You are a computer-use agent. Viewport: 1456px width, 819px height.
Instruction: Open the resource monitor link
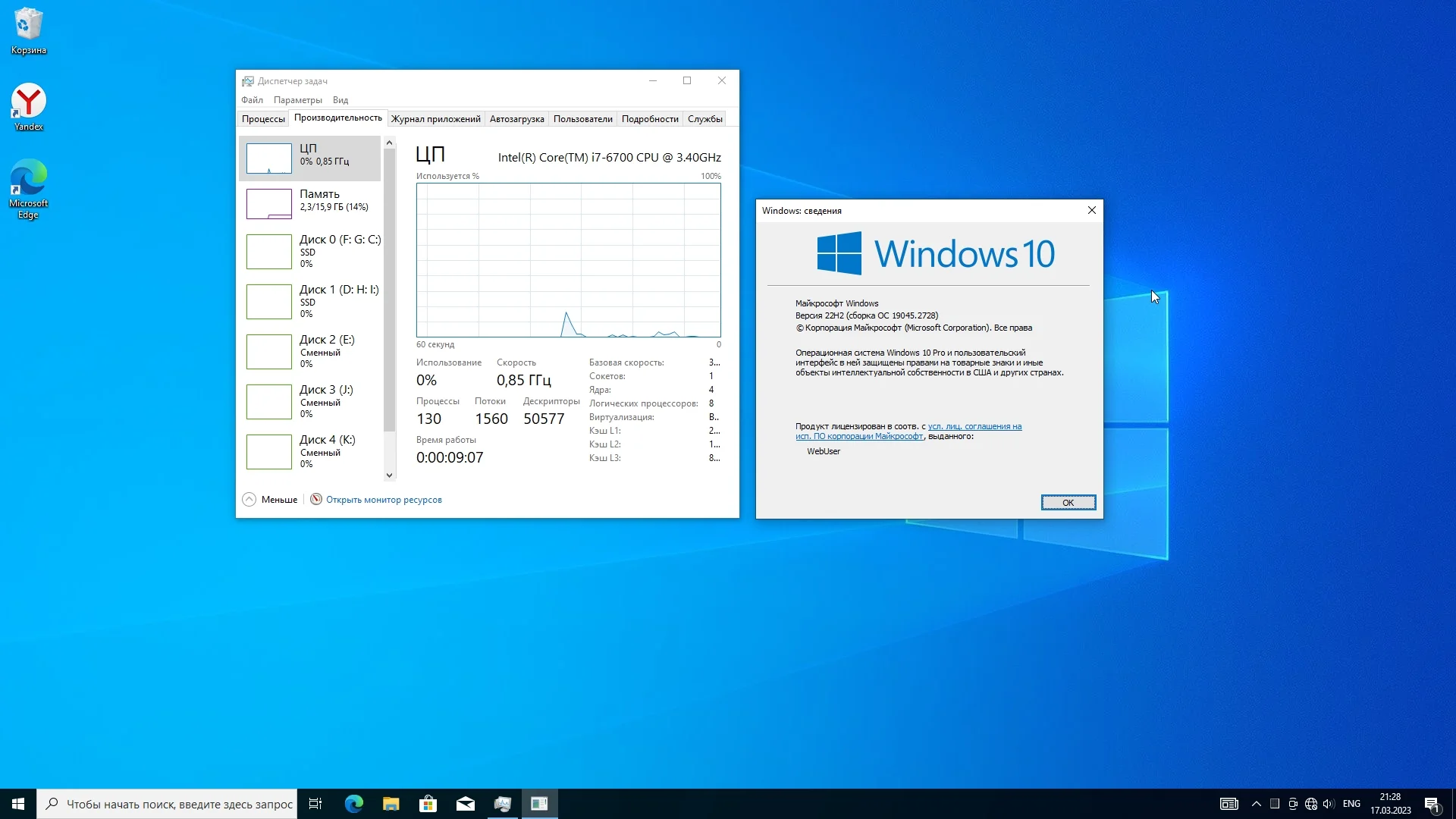pos(384,500)
